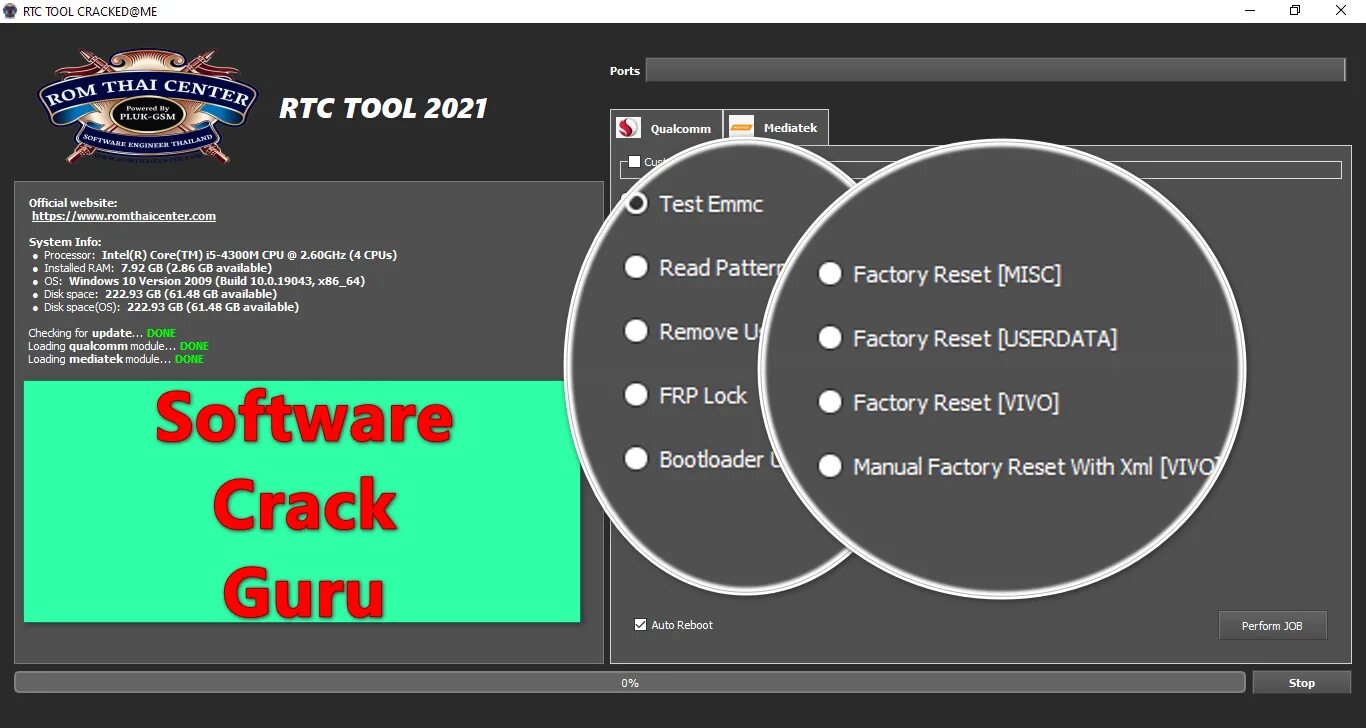Switch to the Qualcomm tab
Viewport: 1366px width, 728px height.
coord(666,128)
